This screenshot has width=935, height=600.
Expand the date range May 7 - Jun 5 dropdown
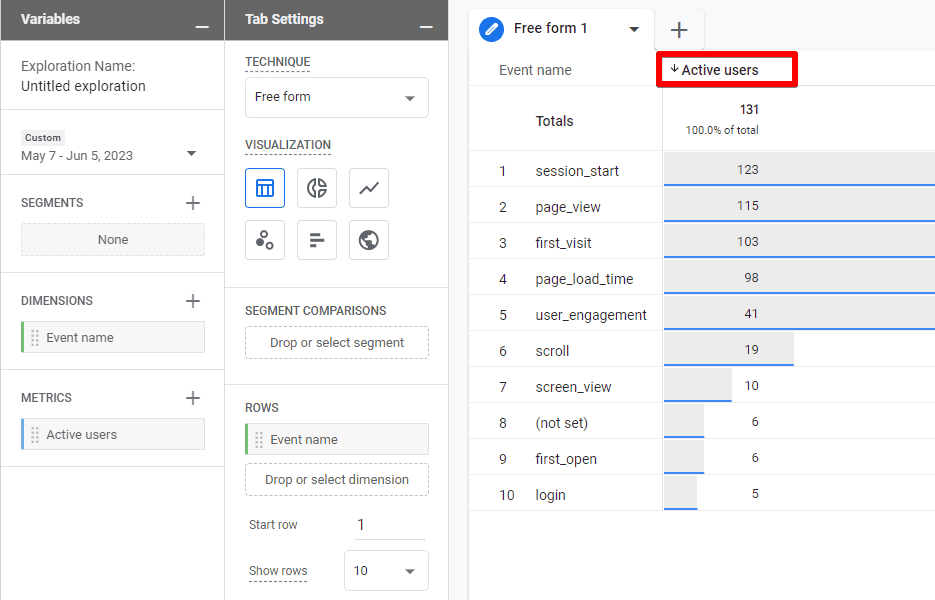[x=191, y=154]
